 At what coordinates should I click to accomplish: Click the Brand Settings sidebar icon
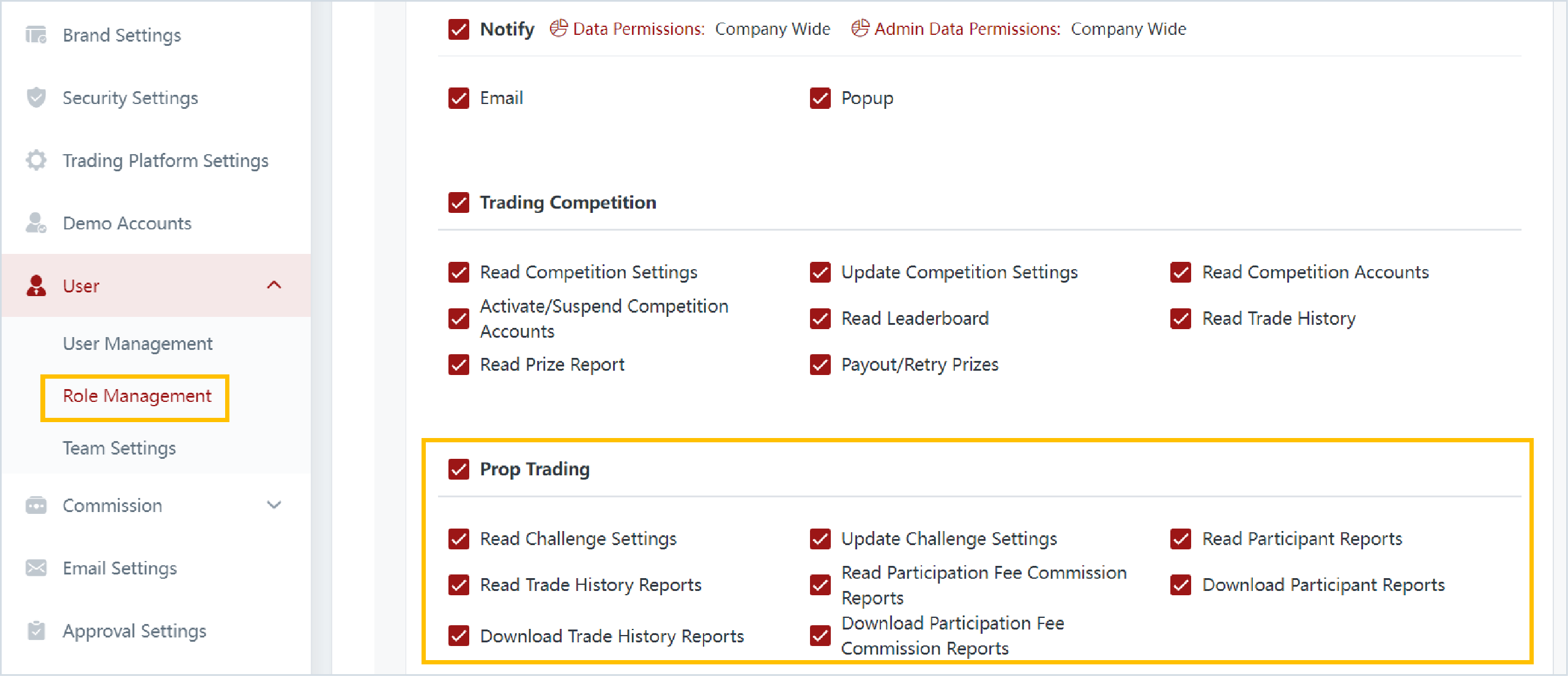point(36,35)
